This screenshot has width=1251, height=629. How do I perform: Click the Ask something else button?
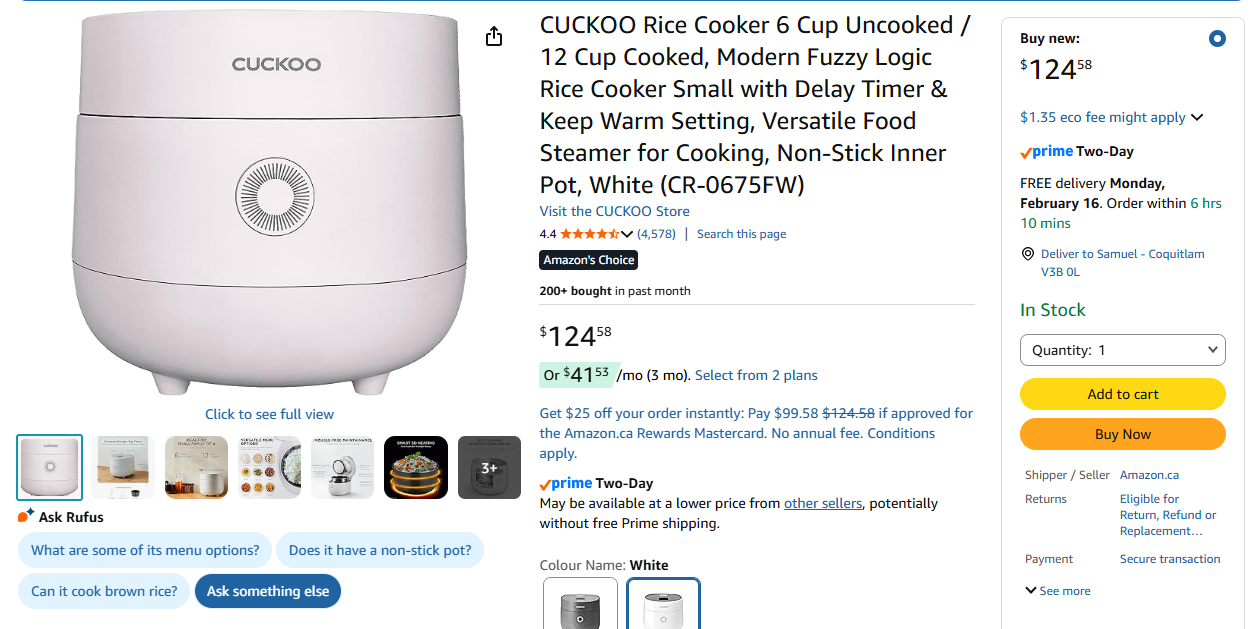pos(268,591)
